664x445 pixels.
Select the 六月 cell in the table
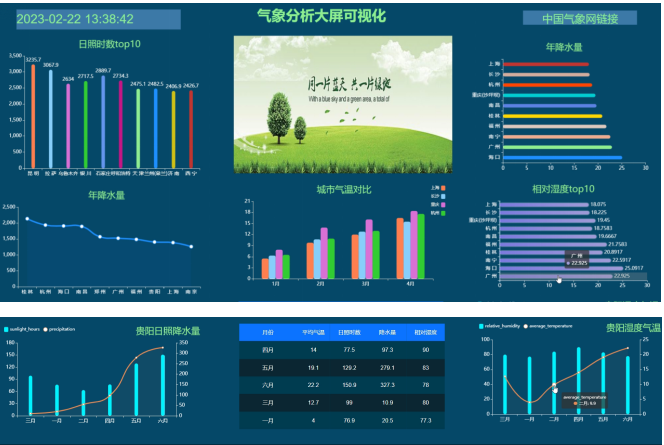(268, 385)
